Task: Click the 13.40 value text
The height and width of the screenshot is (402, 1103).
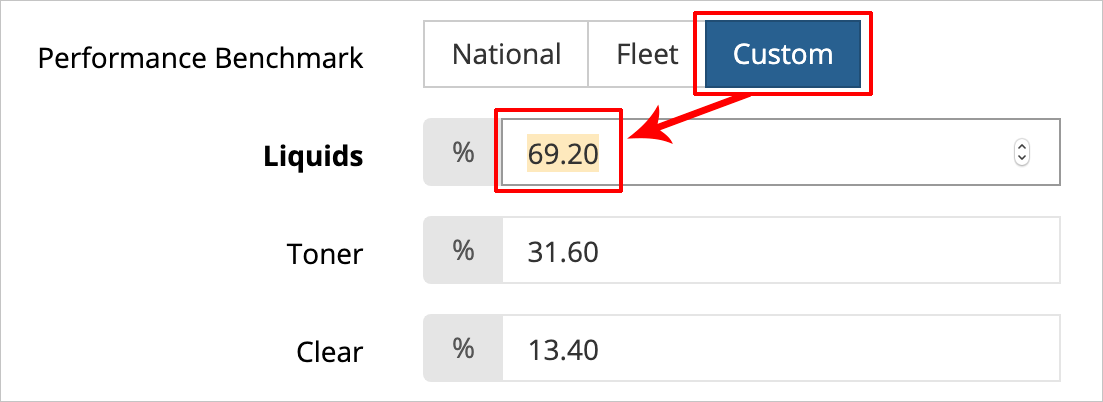Action: 563,349
